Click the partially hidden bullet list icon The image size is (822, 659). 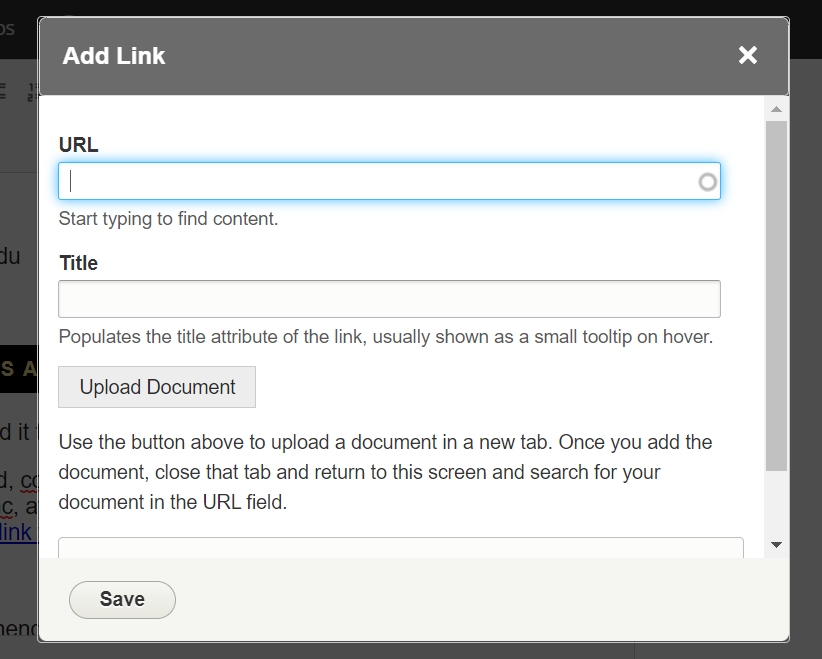pyautogui.click(x=4, y=92)
